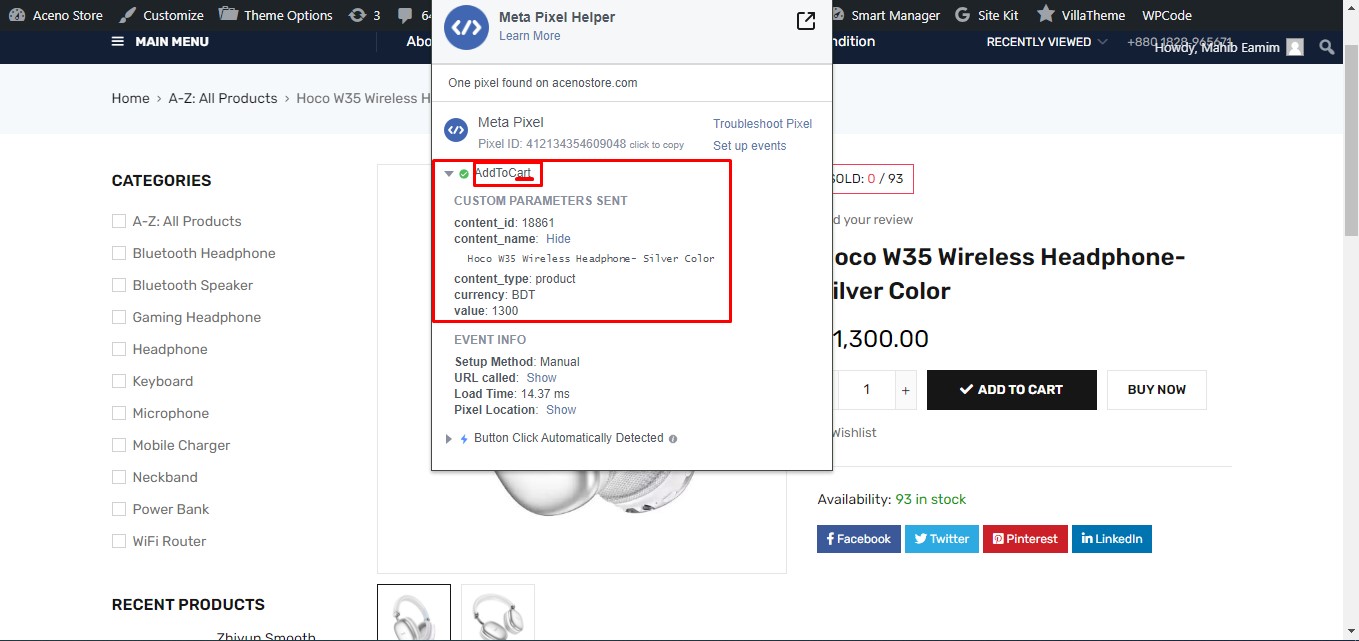
Task: Check the Bluetooth Headphone category checkbox
Action: point(119,253)
